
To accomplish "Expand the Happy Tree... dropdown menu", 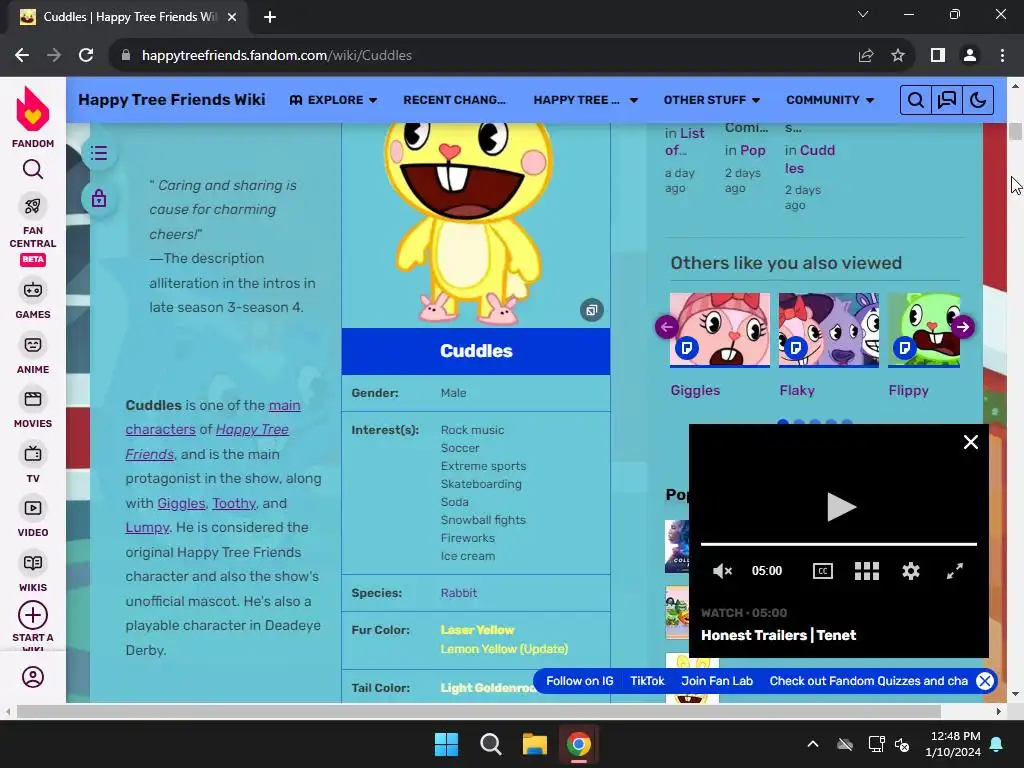I will tap(585, 100).
